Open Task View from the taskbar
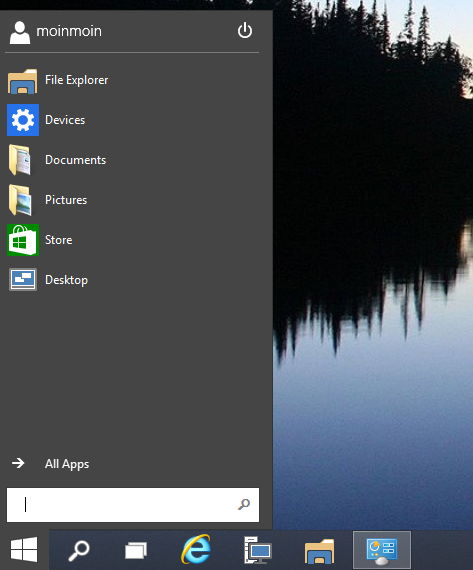Image resolution: width=473 pixels, height=570 pixels. (136, 550)
